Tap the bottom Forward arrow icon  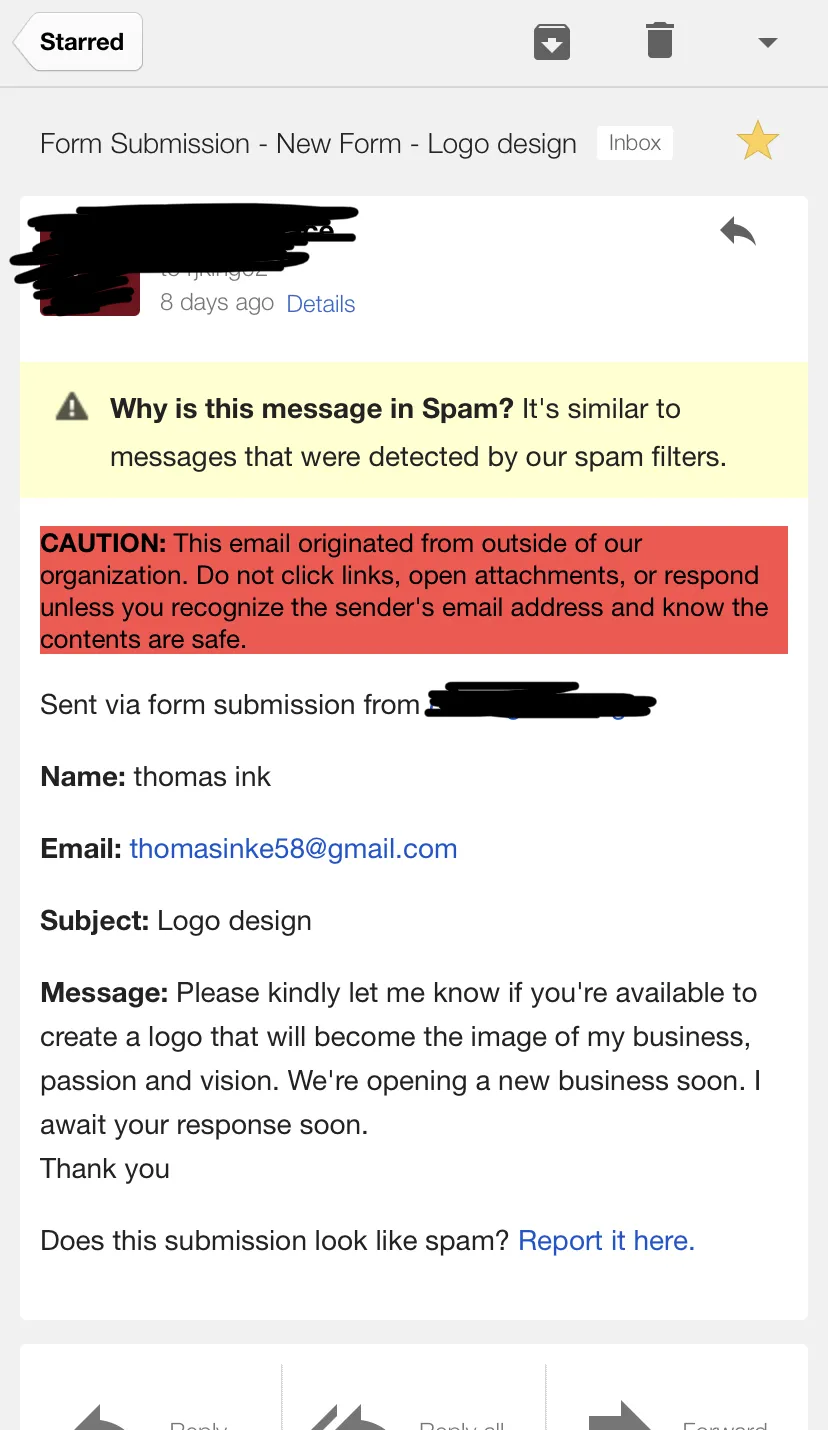pos(620,1416)
